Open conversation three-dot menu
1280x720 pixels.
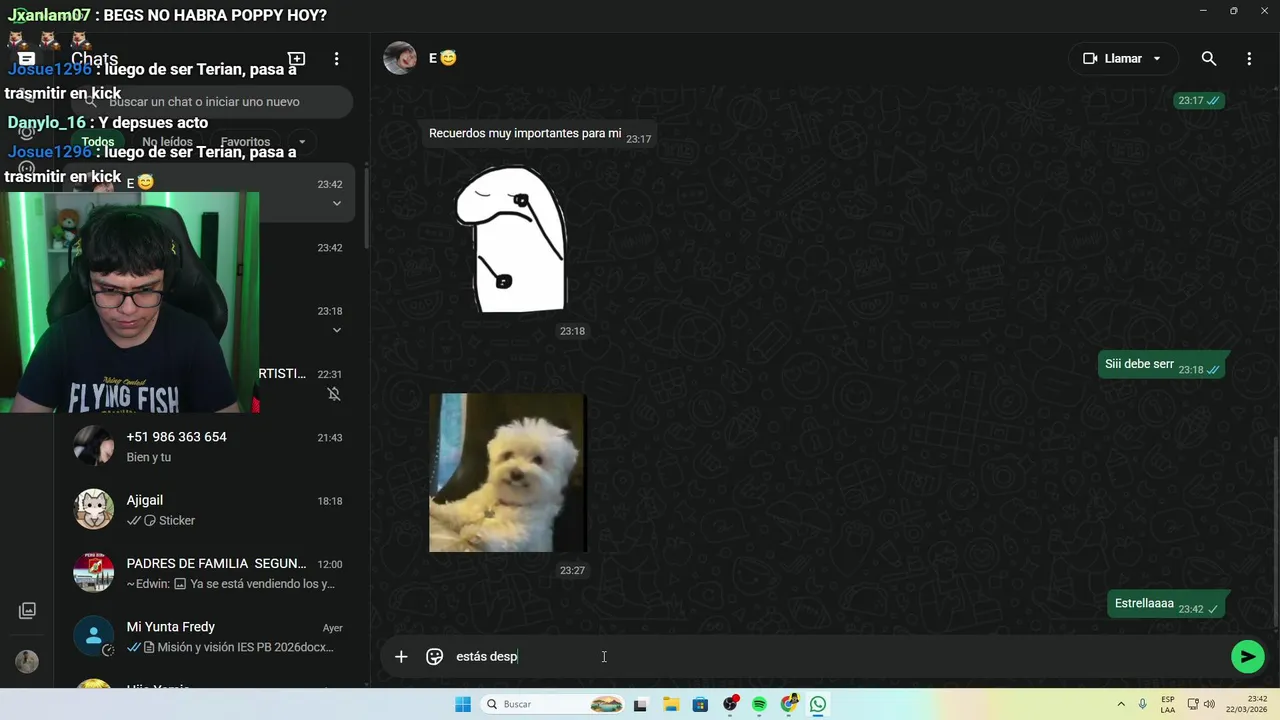coord(1249,59)
